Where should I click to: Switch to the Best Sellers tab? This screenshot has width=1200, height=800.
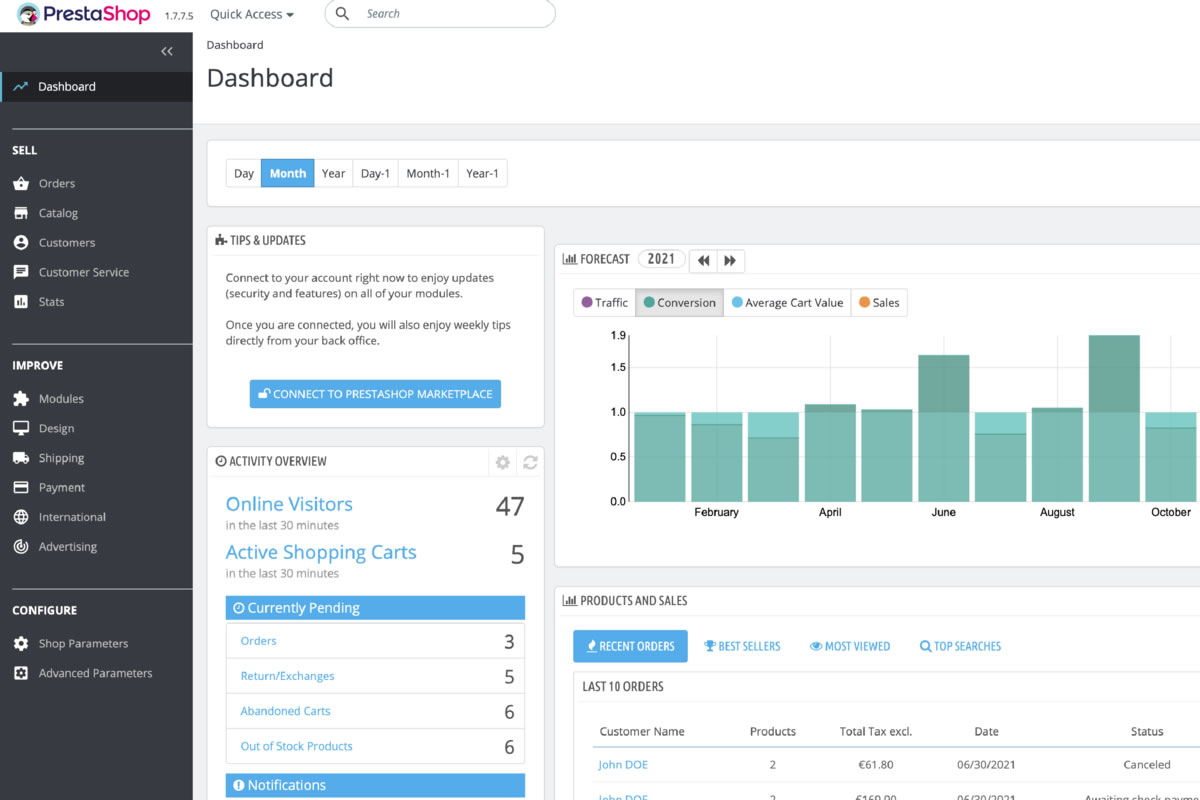742,646
